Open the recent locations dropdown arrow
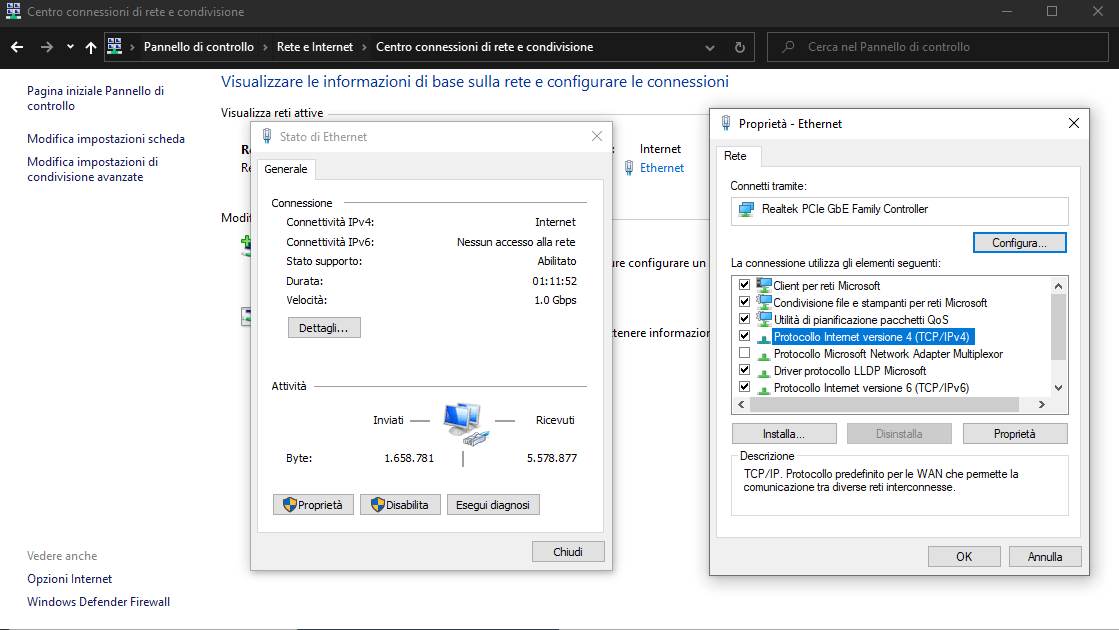The image size is (1119, 630). [x=70, y=47]
